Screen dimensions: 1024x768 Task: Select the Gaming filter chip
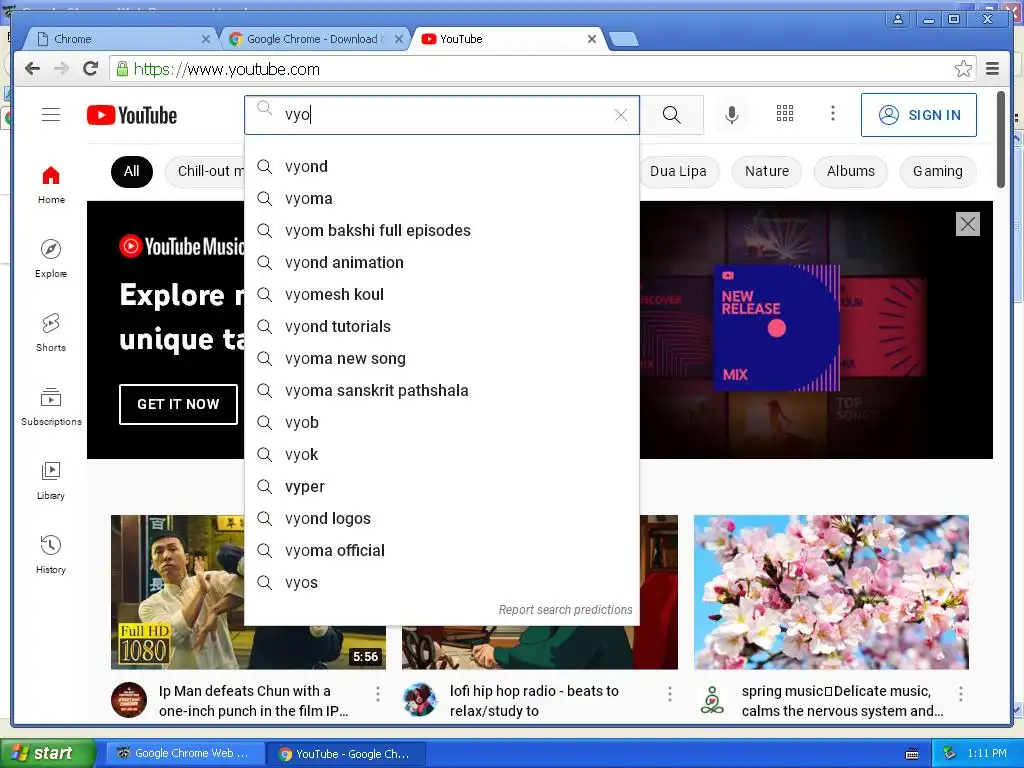click(938, 171)
